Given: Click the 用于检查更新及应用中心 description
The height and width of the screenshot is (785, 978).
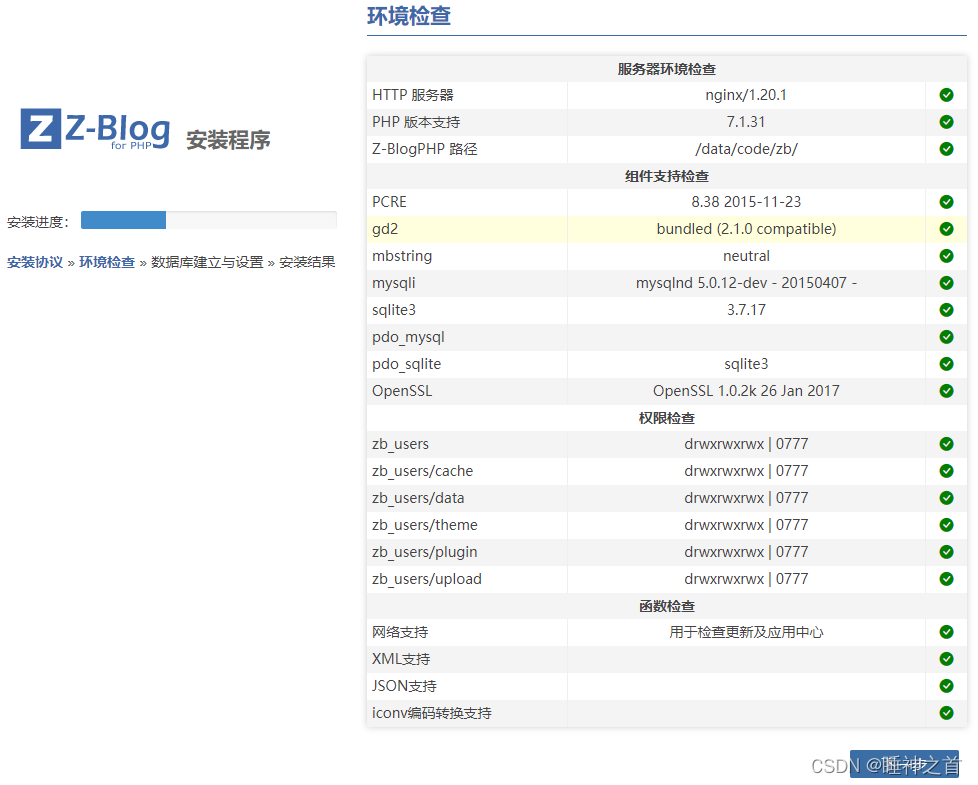Looking at the screenshot, I should pyautogui.click(x=746, y=632).
